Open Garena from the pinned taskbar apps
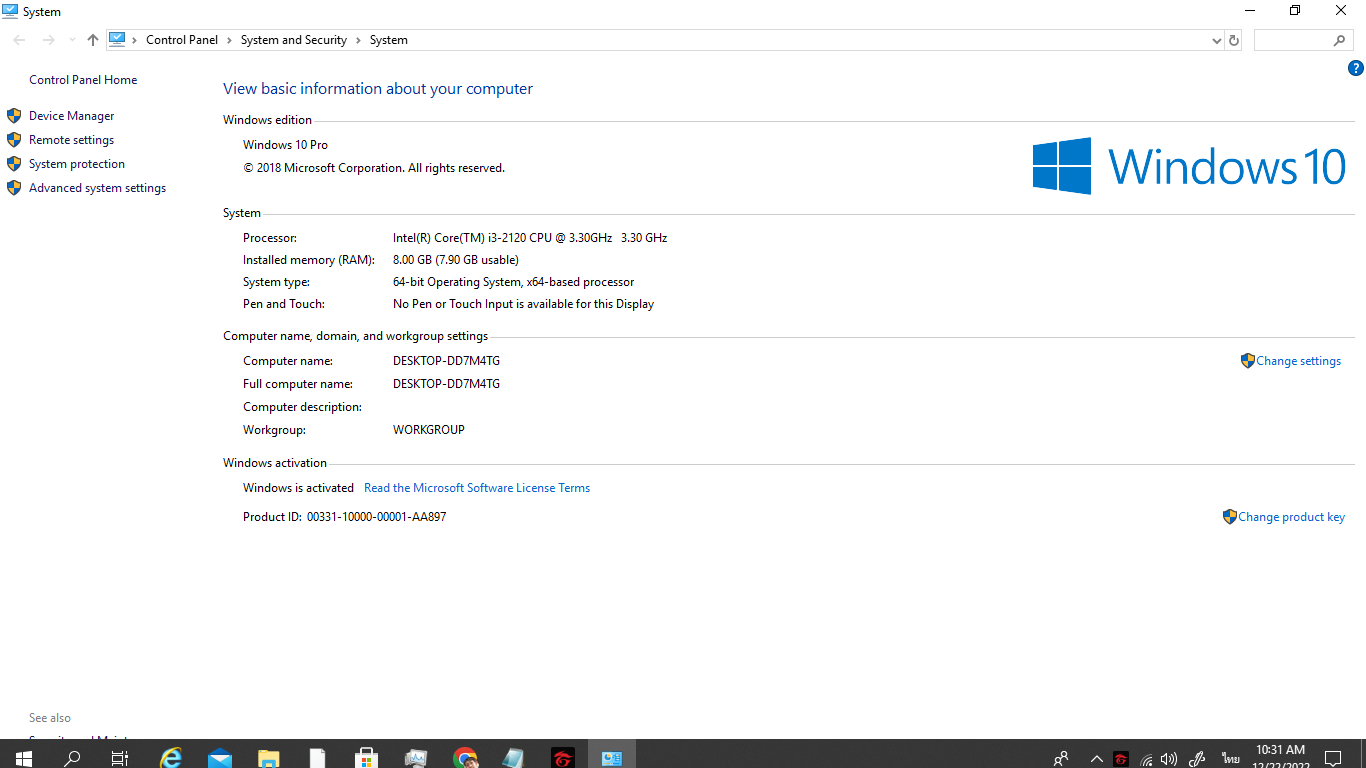Image resolution: width=1366 pixels, height=768 pixels. (x=563, y=758)
